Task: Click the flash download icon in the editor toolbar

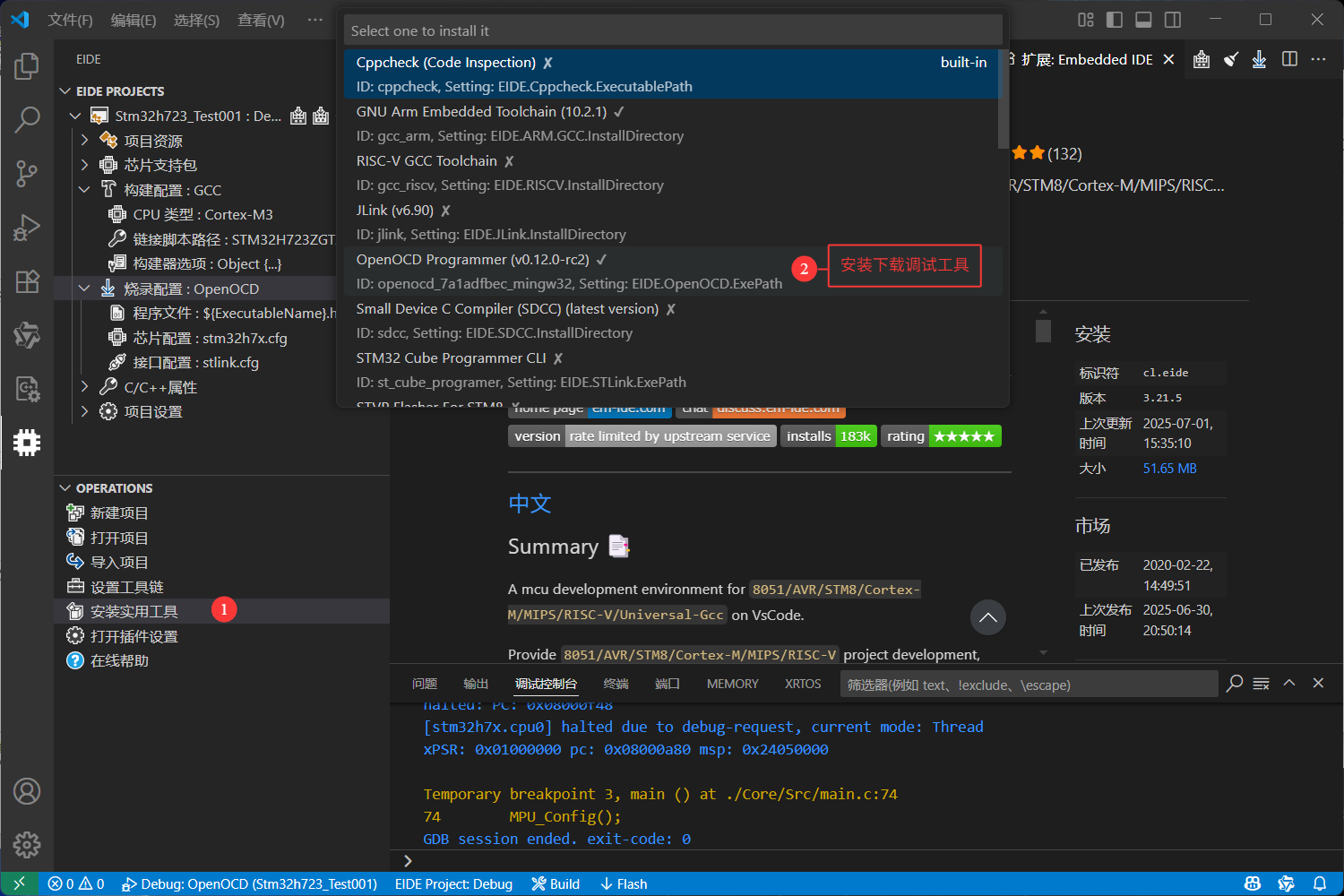Action: click(1259, 59)
